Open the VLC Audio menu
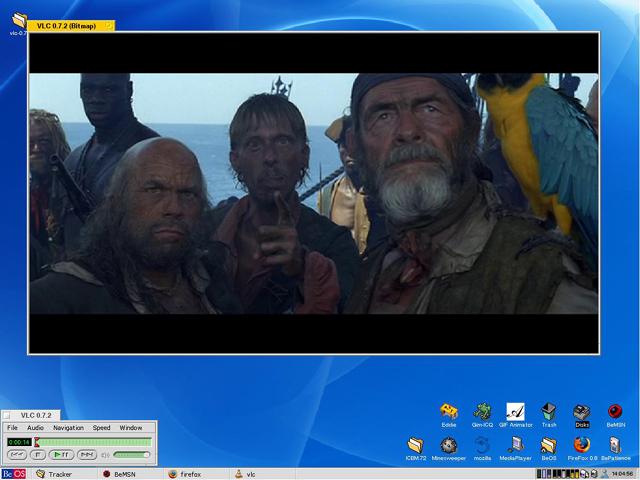 [36, 427]
